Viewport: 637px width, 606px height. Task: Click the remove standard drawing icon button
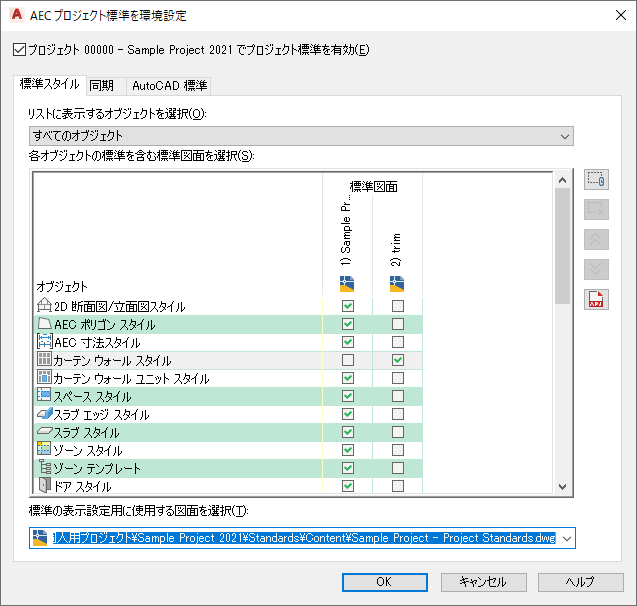(x=596, y=209)
